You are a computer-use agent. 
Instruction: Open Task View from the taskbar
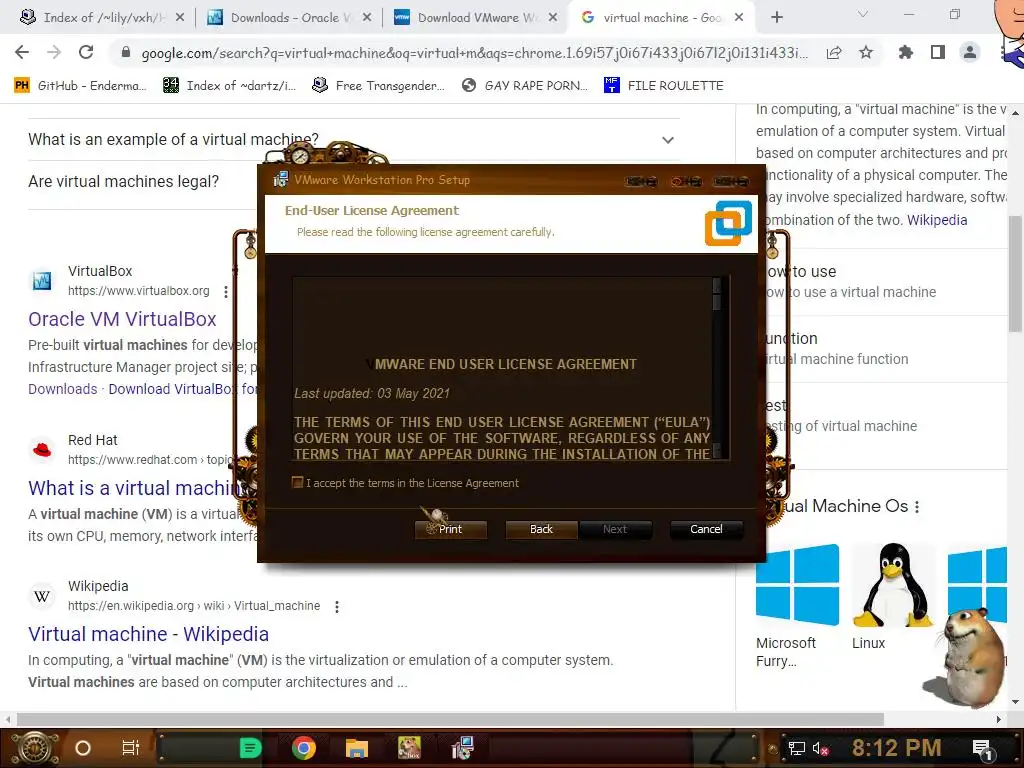click(x=131, y=748)
